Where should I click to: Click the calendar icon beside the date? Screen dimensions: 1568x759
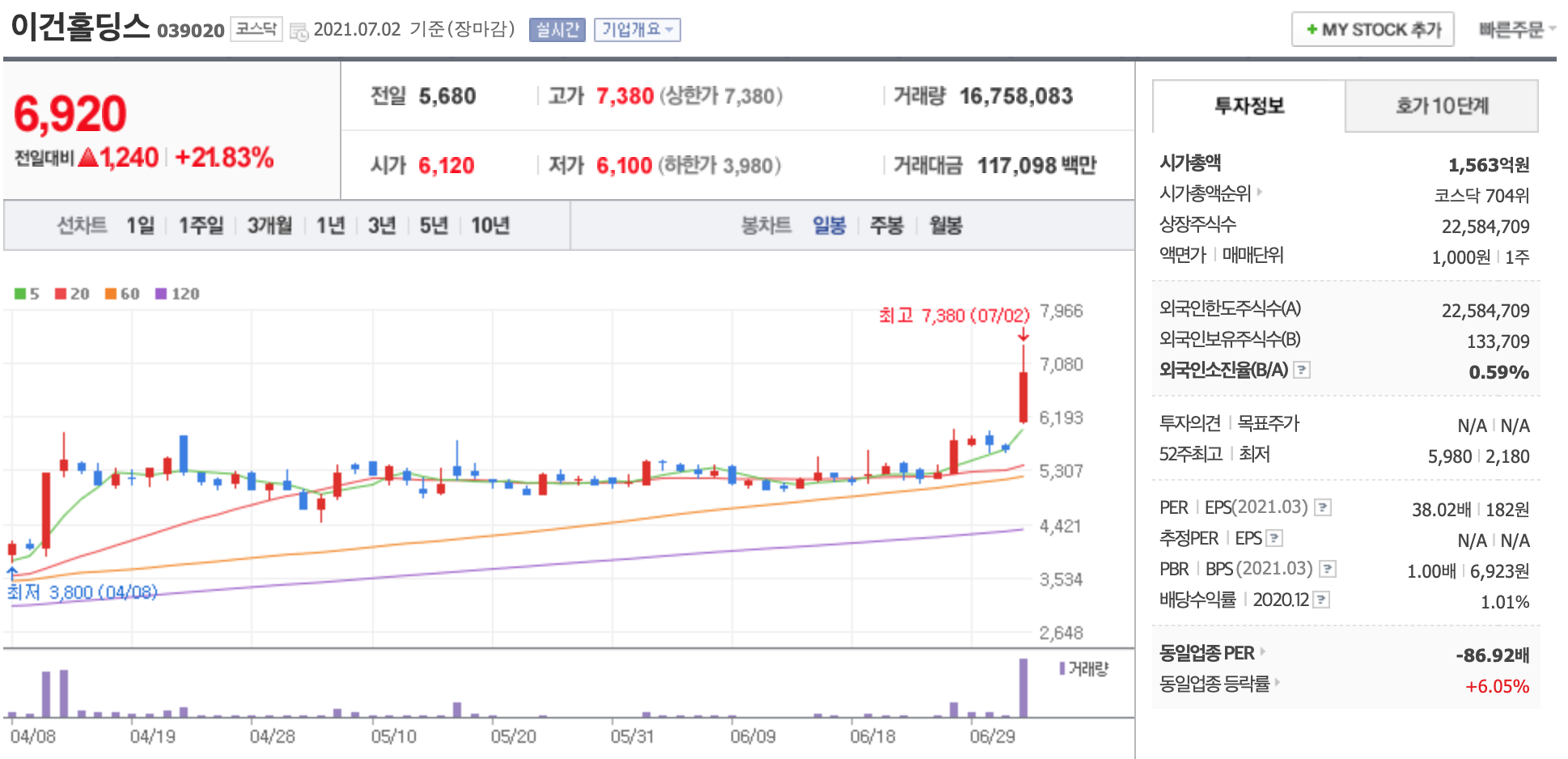click(x=299, y=32)
